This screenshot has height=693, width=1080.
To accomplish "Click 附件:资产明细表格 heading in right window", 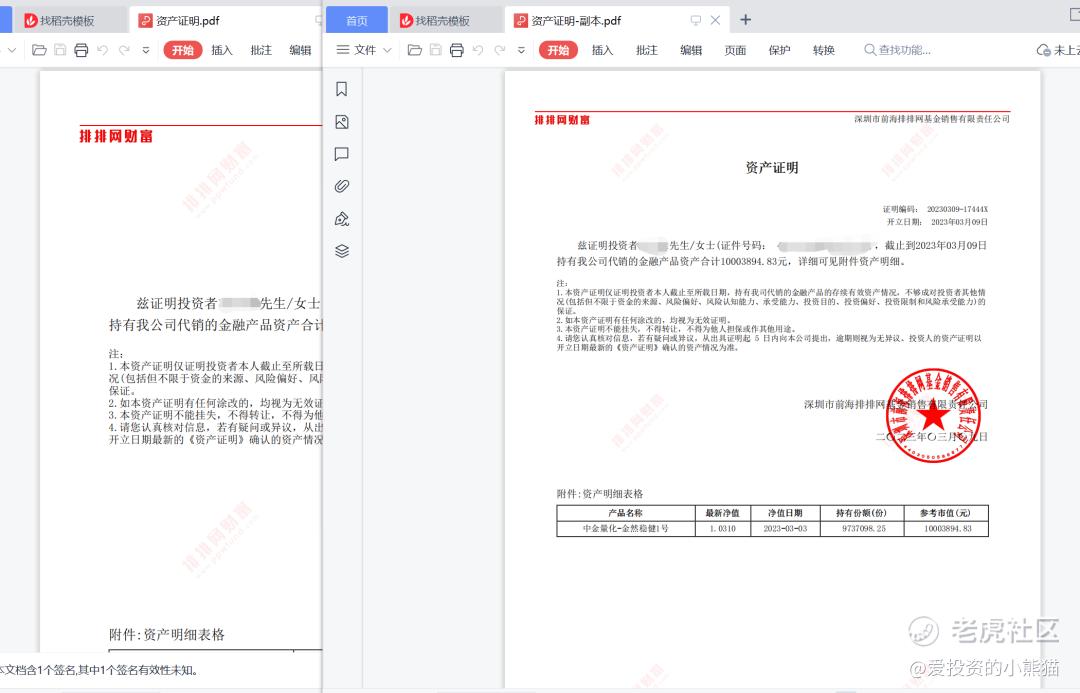I will point(600,494).
